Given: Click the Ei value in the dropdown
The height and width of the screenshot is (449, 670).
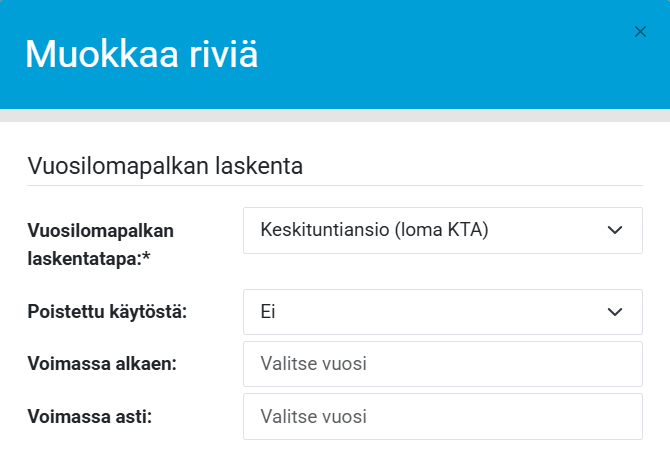Looking at the screenshot, I should [267, 312].
